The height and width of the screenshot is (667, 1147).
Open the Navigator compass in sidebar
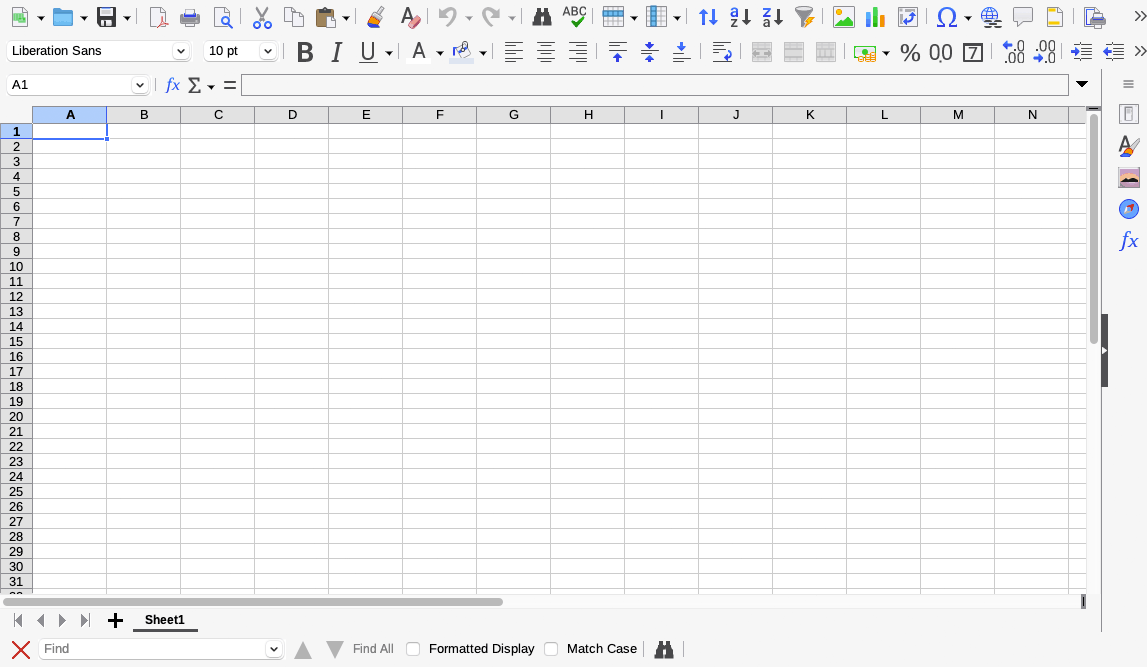click(1129, 209)
